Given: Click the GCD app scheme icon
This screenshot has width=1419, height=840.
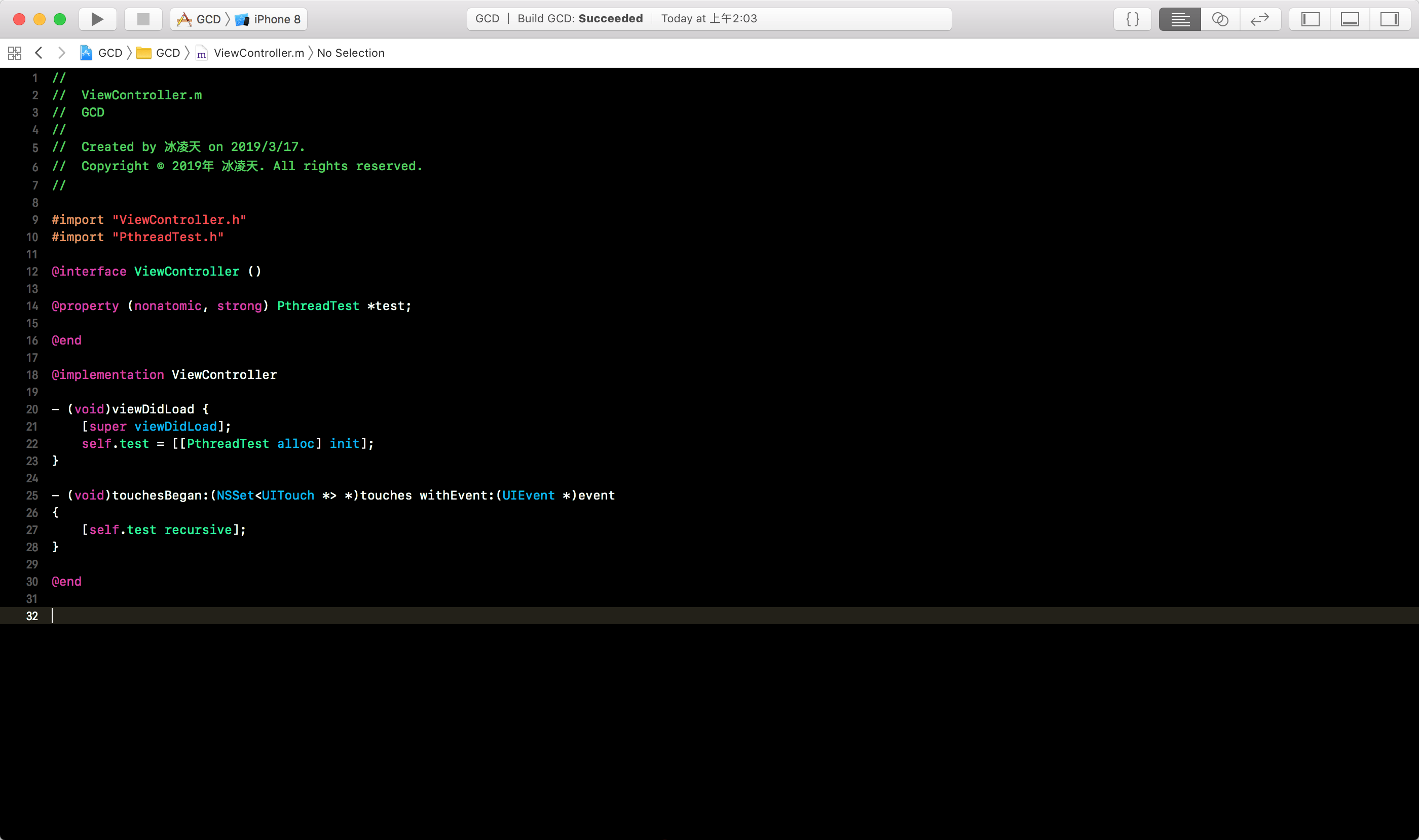Looking at the screenshot, I should click(x=184, y=20).
